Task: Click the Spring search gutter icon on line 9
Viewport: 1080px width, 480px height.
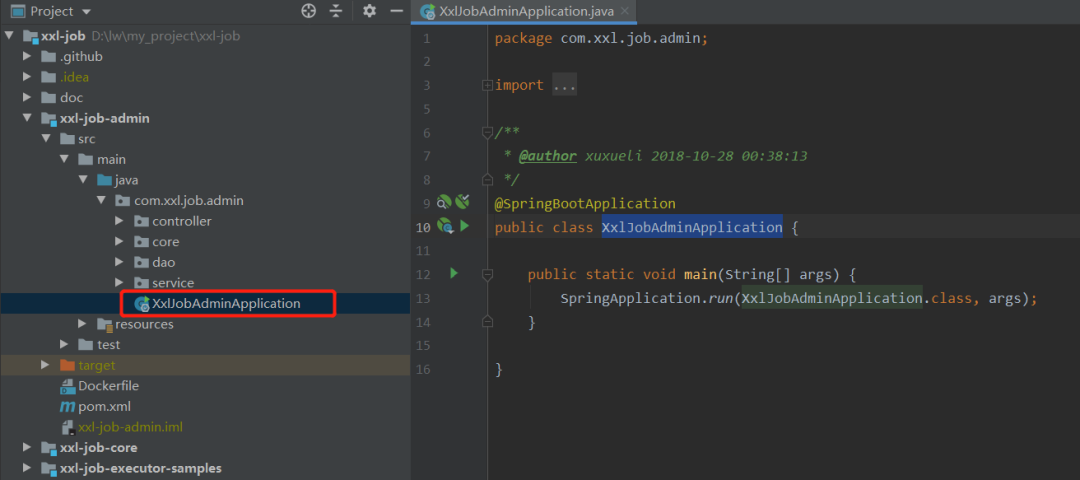Action: [444, 202]
